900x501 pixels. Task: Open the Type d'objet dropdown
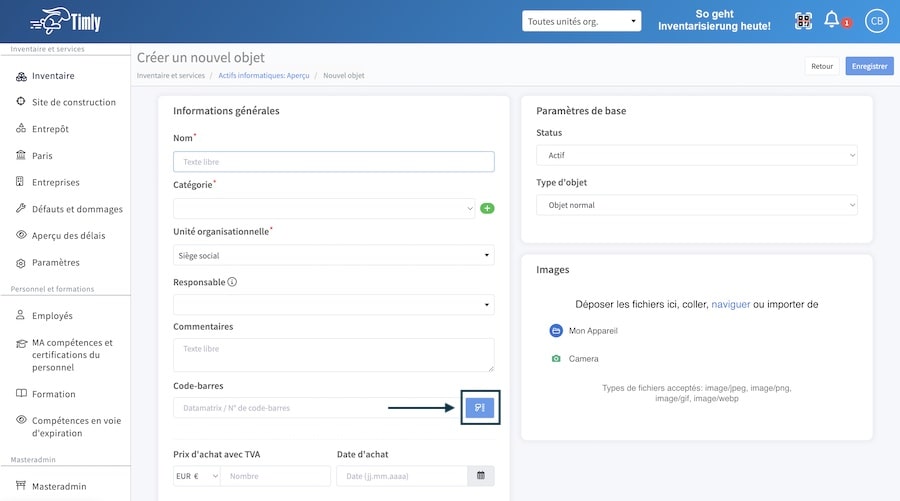697,205
